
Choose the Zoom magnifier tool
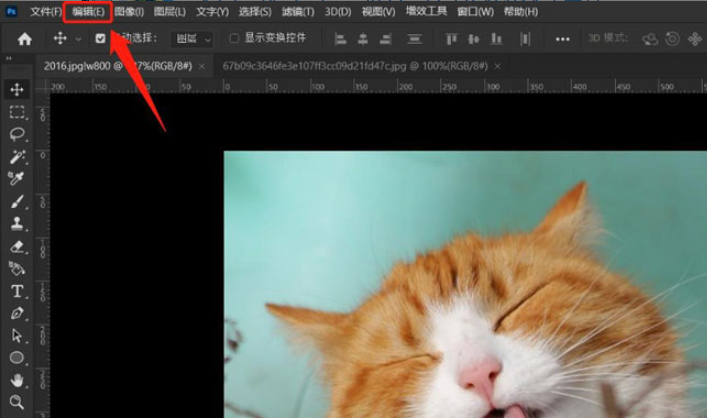[17, 402]
